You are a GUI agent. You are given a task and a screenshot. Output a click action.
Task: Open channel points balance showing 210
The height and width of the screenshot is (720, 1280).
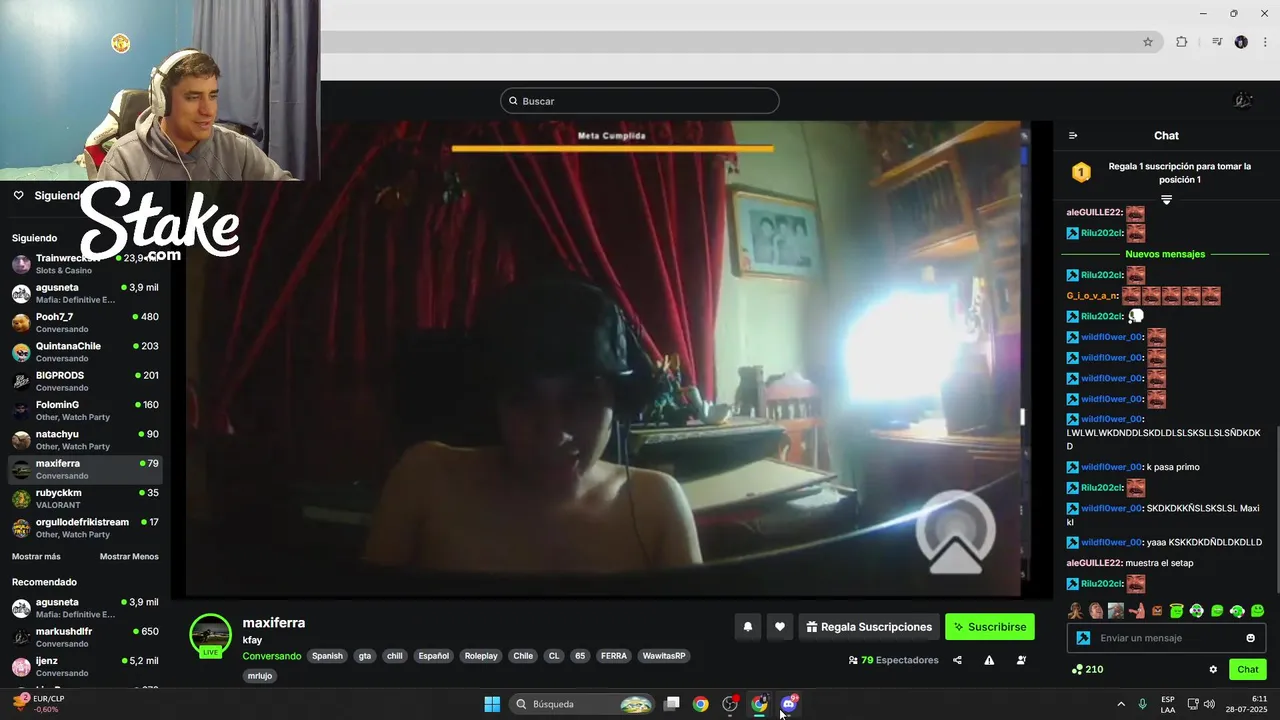click(x=1088, y=669)
